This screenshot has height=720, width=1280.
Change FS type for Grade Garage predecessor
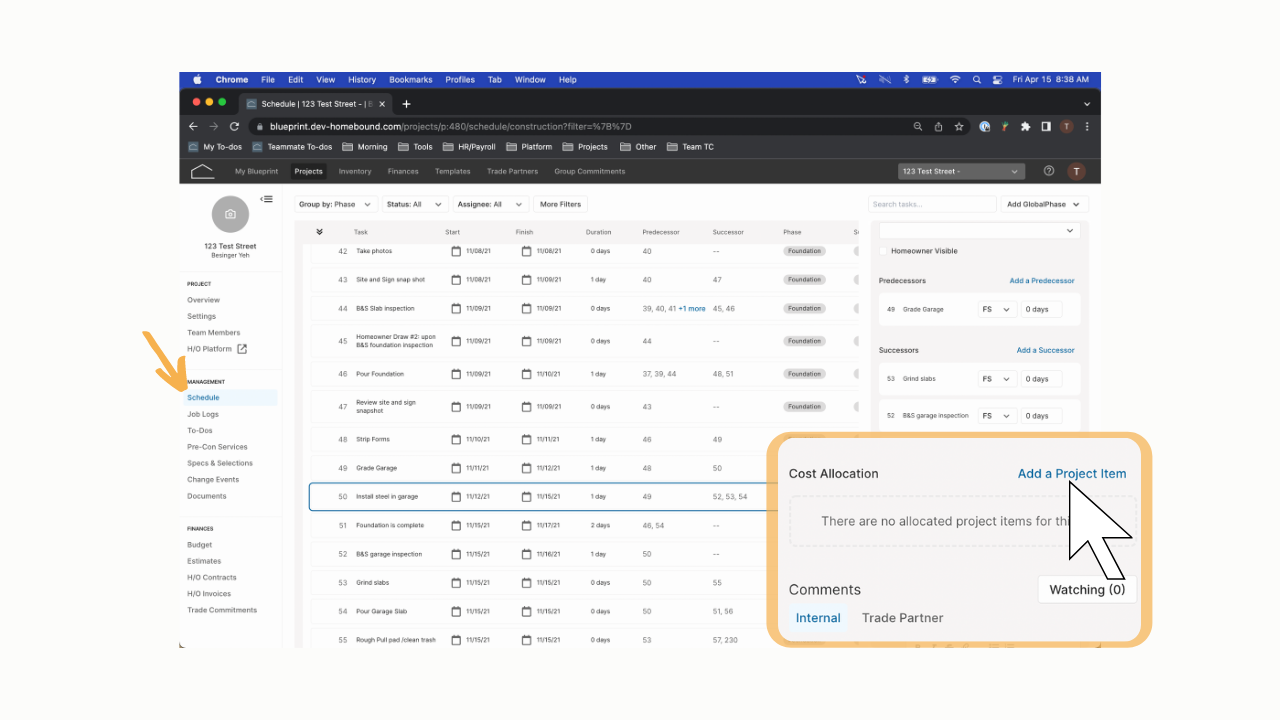(x=997, y=309)
